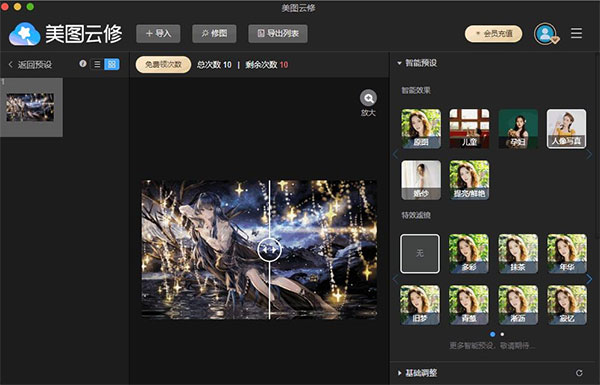The height and width of the screenshot is (385, 600).
Task: Click the 修图 retouch tab button
Action: point(214,34)
